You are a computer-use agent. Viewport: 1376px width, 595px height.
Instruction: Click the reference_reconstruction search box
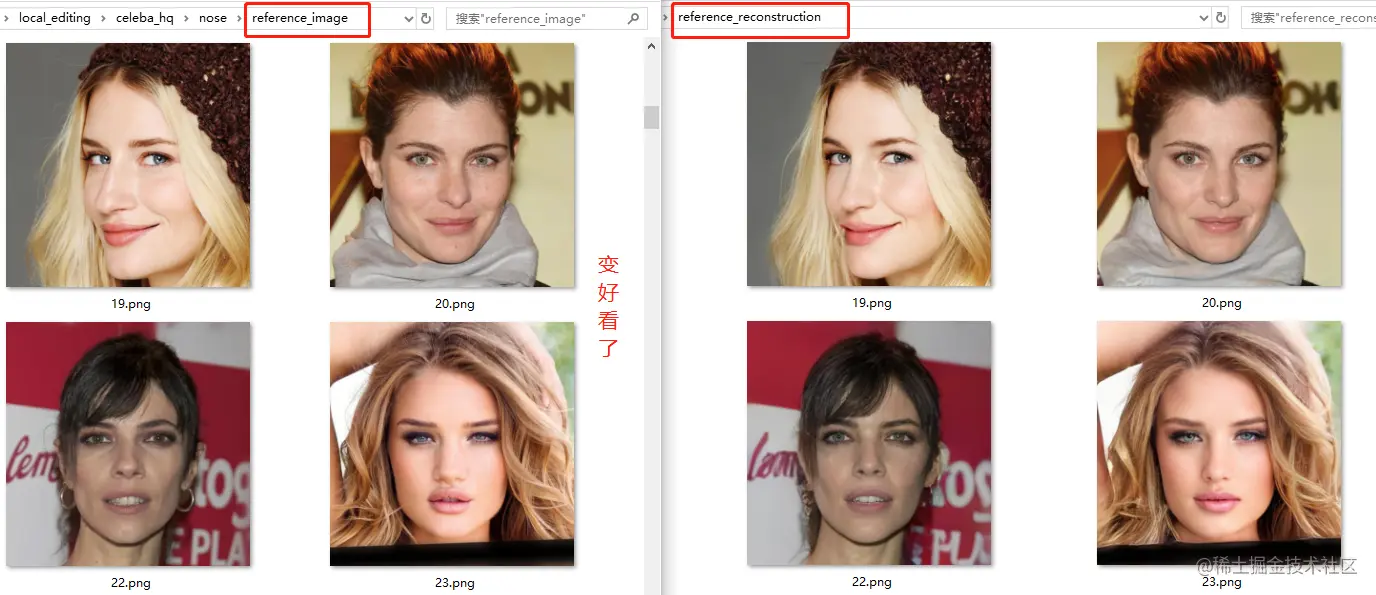1309,18
